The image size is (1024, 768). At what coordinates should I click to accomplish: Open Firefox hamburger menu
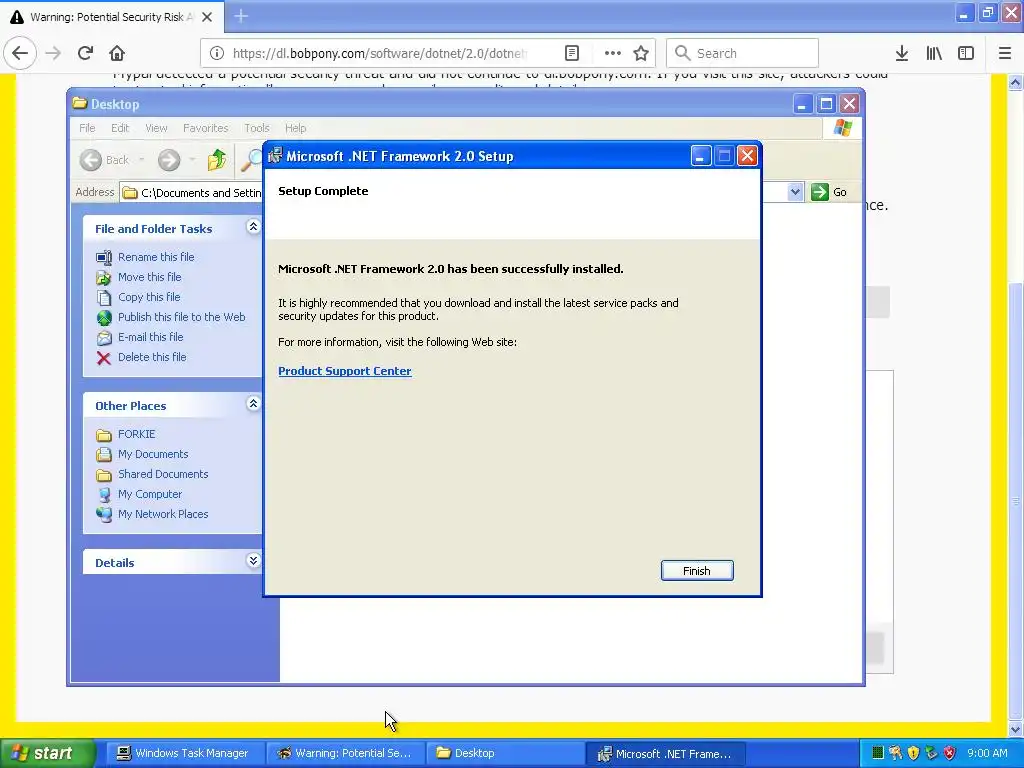click(1005, 53)
